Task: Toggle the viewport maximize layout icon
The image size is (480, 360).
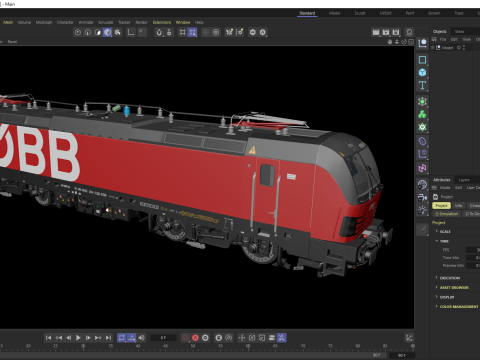Action: click(x=411, y=42)
